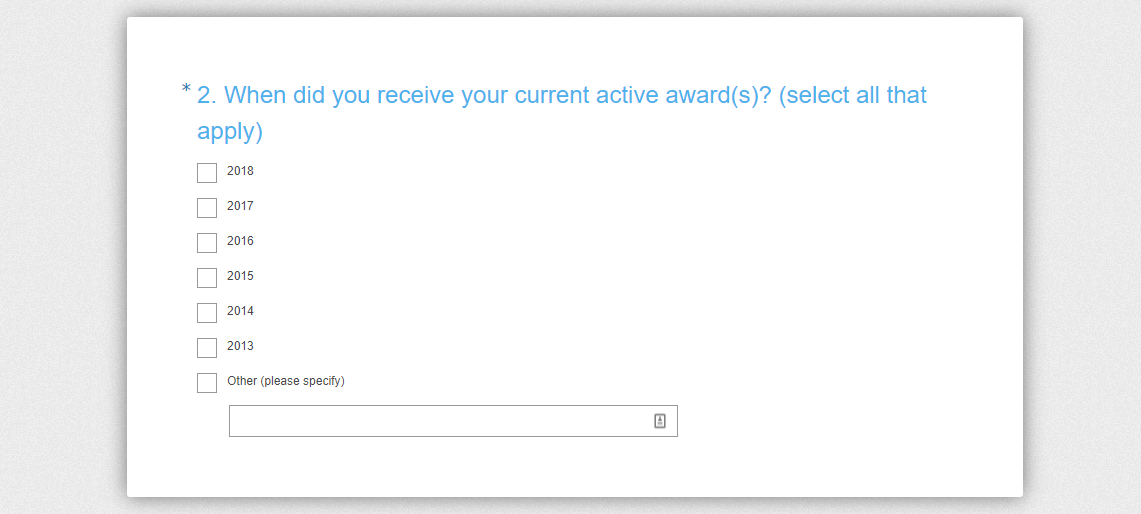Viewport: 1141px width, 514px height.
Task: Select the 2016 checkbox
Action: coord(207,243)
